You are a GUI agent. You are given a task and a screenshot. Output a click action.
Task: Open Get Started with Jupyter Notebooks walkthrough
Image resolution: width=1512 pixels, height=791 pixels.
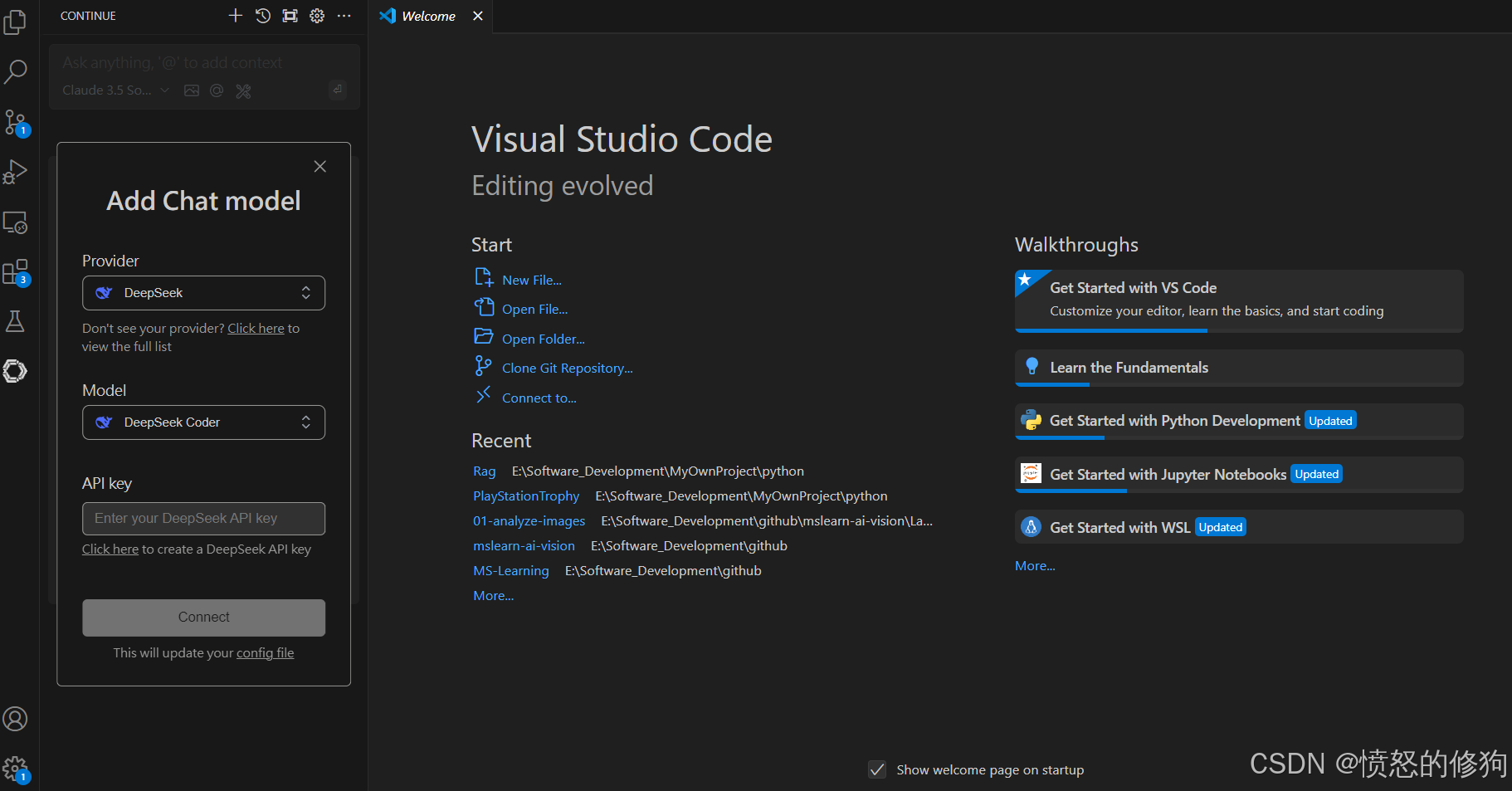click(x=1239, y=475)
